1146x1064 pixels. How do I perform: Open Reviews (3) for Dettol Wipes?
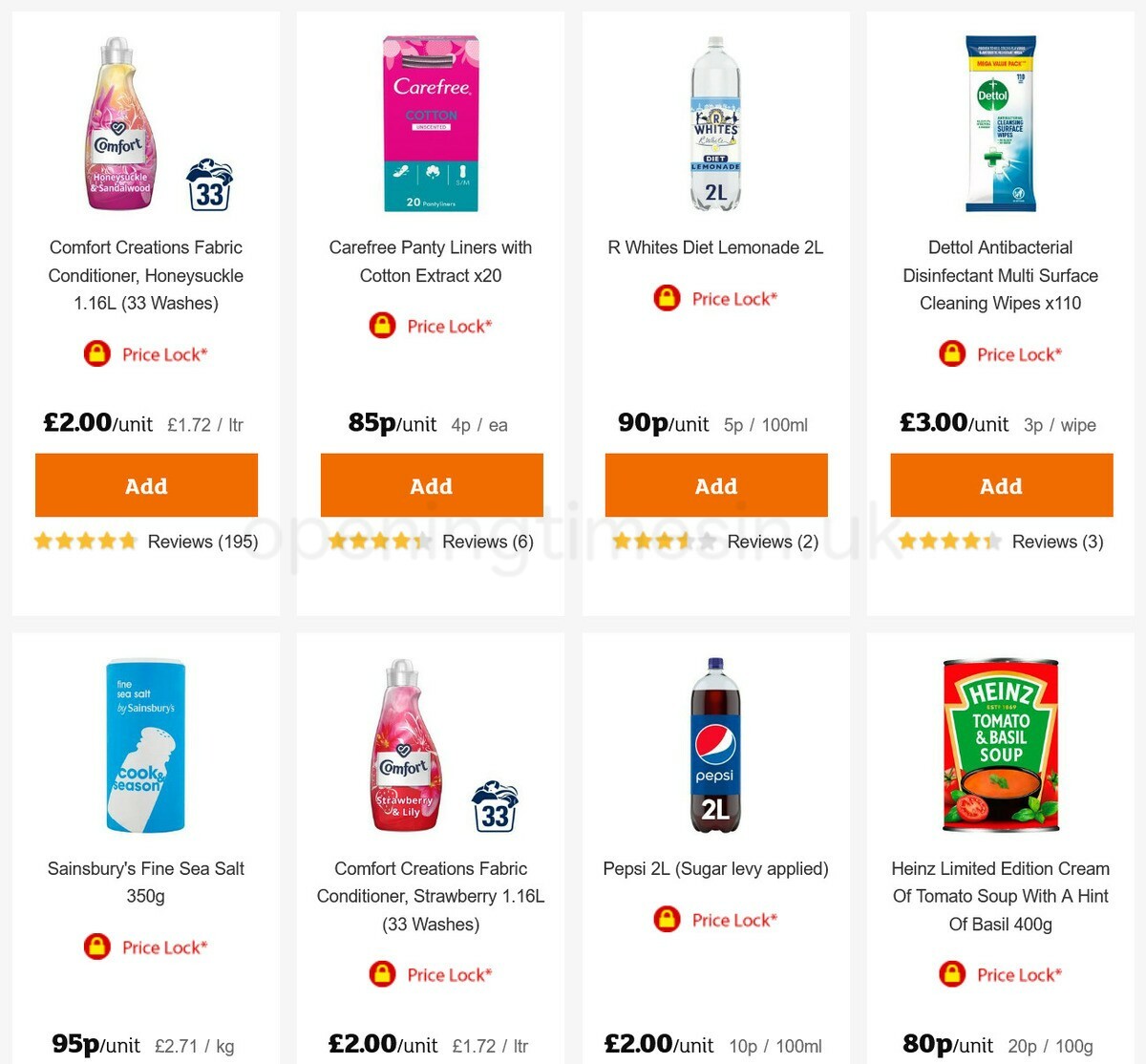click(1057, 542)
